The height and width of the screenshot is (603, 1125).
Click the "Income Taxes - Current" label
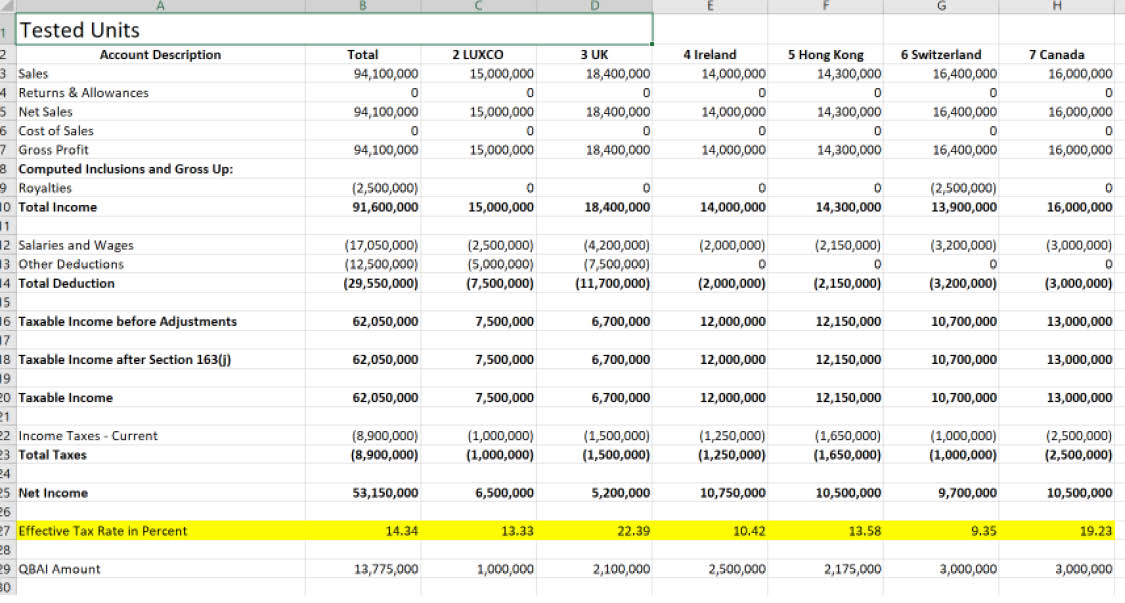(x=160, y=436)
